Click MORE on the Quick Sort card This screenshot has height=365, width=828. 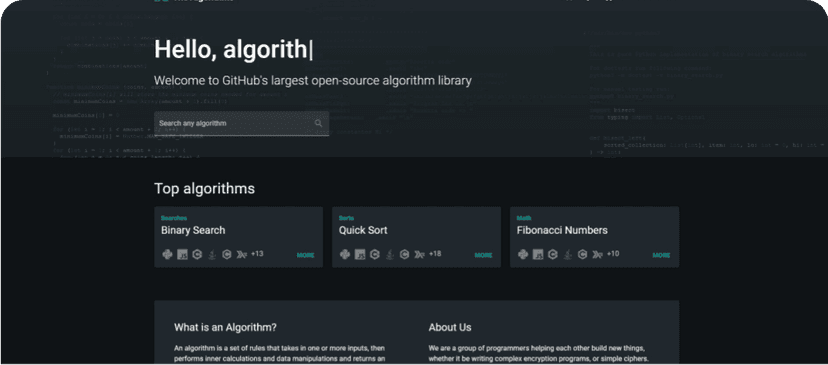[483, 255]
